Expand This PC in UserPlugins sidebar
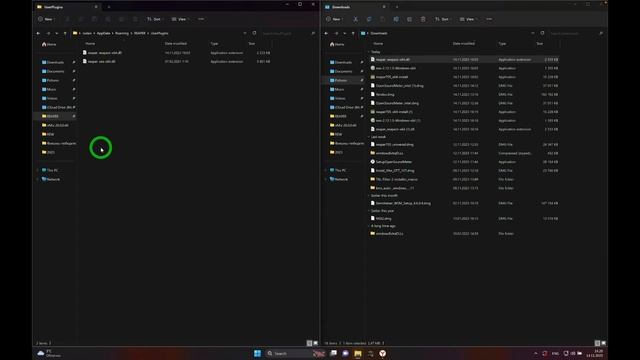640x360 pixels. pyautogui.click(x=38, y=170)
